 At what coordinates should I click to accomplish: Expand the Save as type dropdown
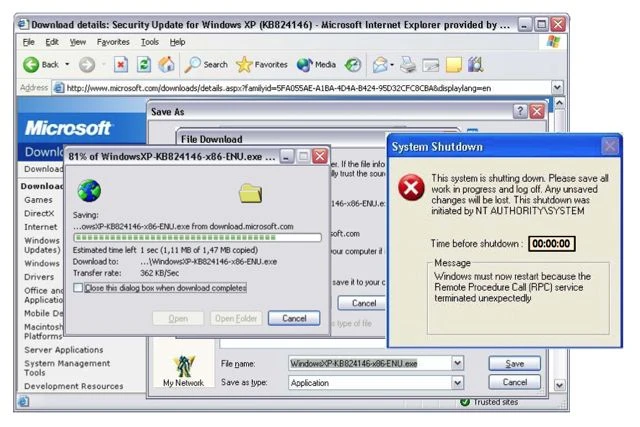(x=457, y=382)
